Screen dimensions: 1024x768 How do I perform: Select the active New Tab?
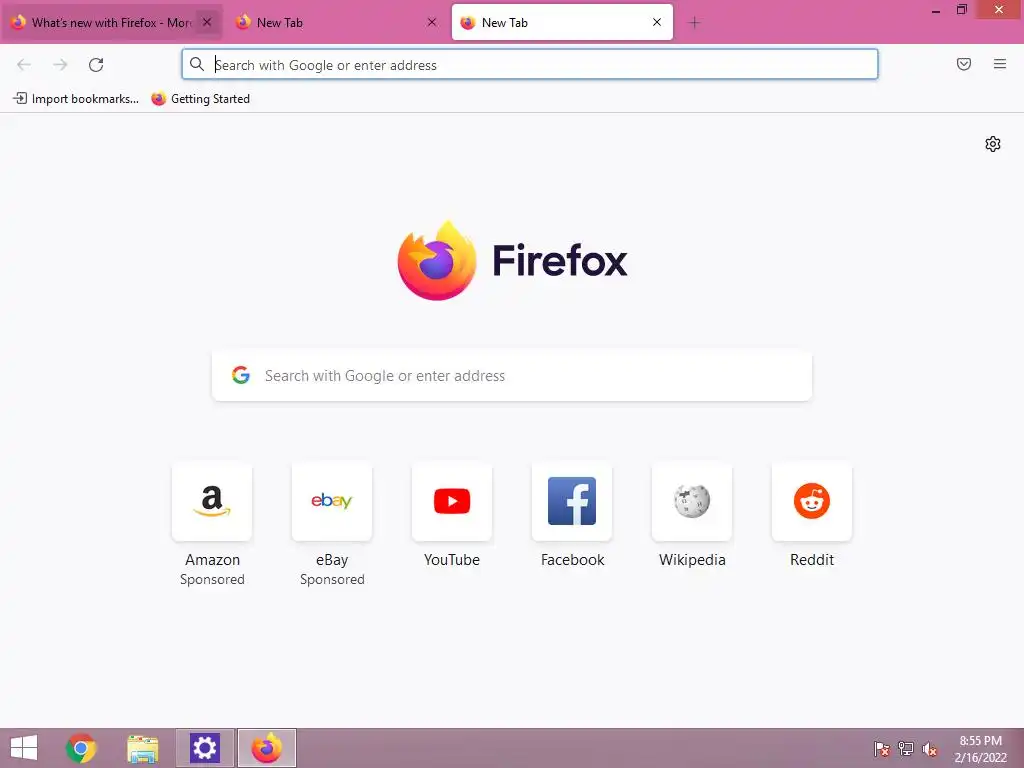562,23
